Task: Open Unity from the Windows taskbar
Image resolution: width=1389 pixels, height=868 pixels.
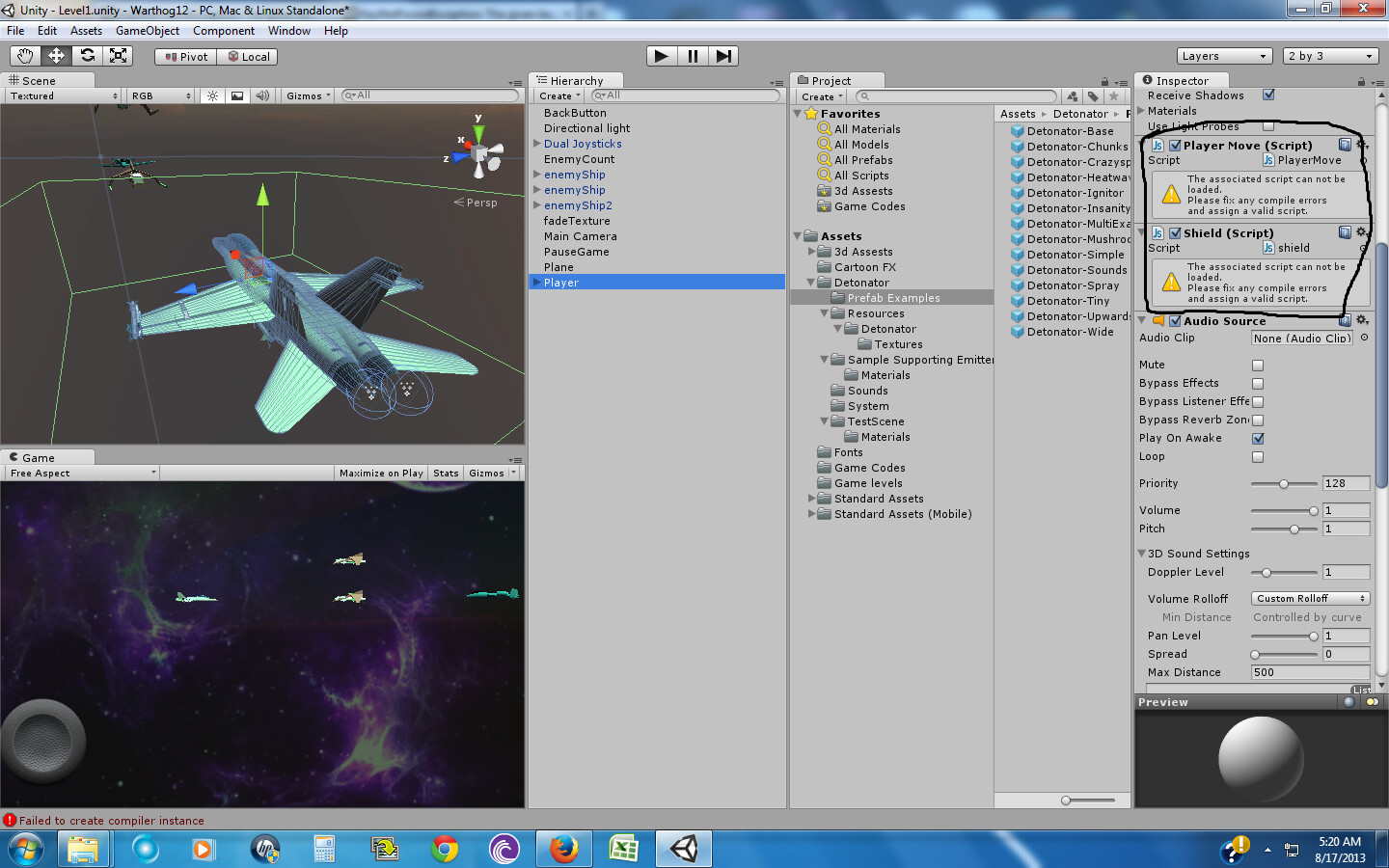Action: coord(683,849)
